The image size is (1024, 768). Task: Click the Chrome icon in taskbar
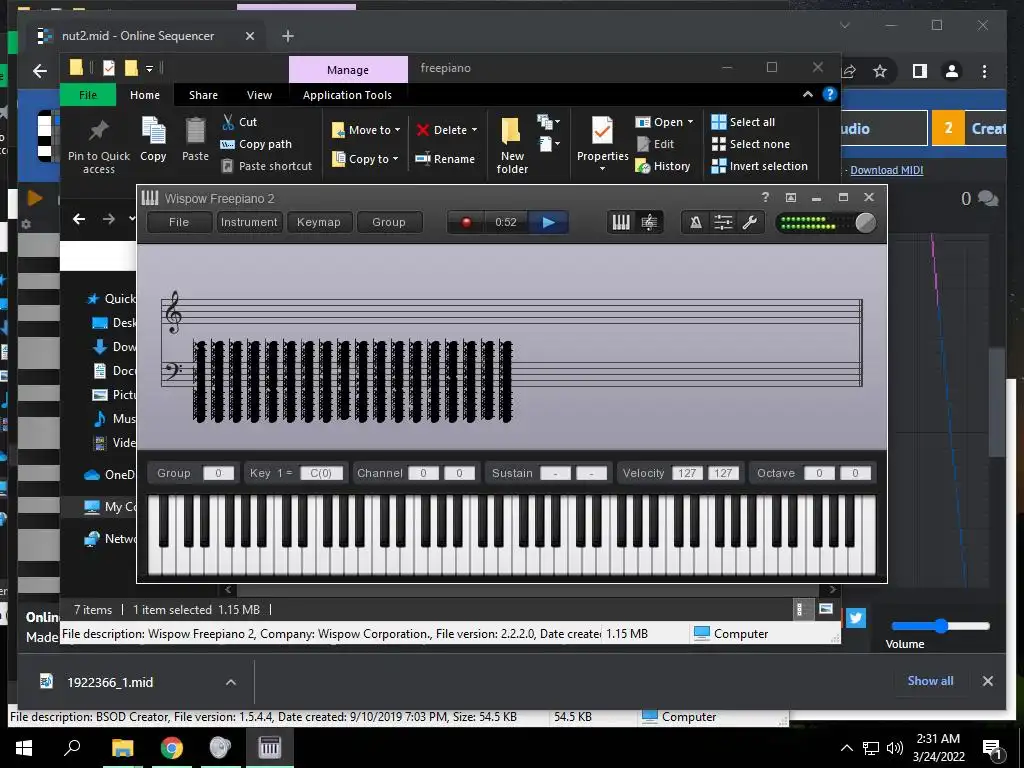(171, 747)
